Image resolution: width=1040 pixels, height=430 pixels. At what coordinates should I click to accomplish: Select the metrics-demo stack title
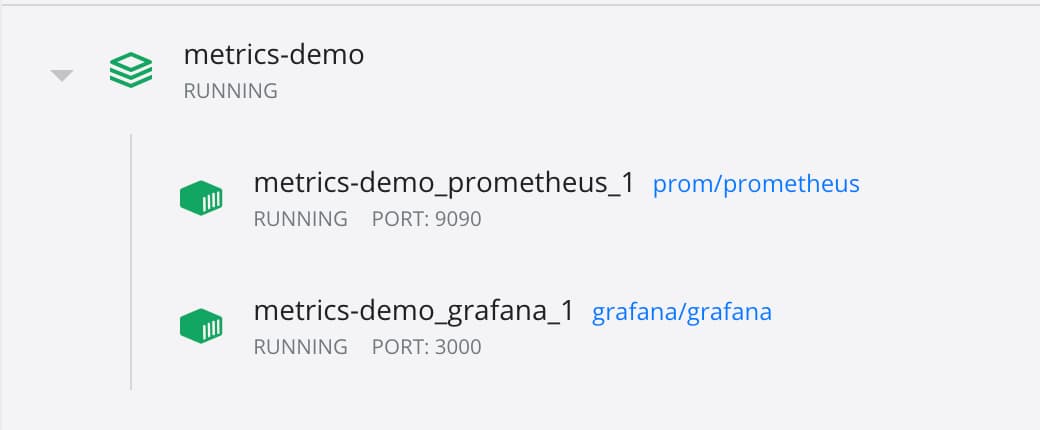point(274,54)
